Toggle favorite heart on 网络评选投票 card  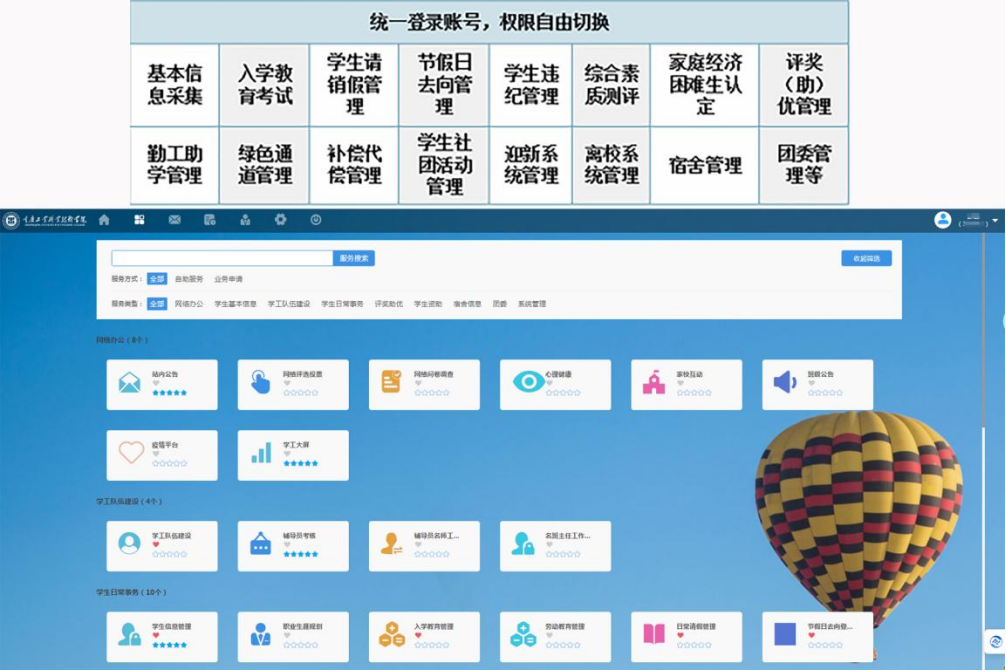click(x=287, y=383)
